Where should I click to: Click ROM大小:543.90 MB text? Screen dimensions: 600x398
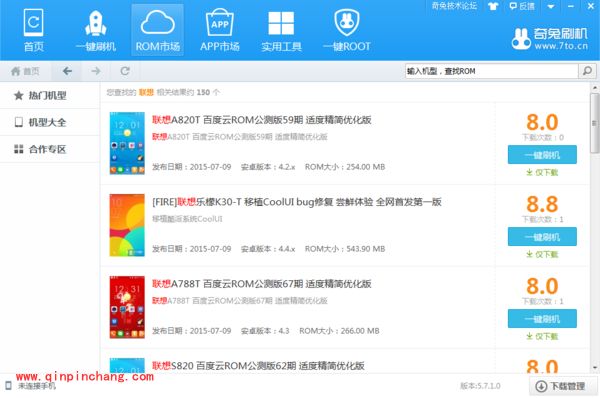click(345, 249)
